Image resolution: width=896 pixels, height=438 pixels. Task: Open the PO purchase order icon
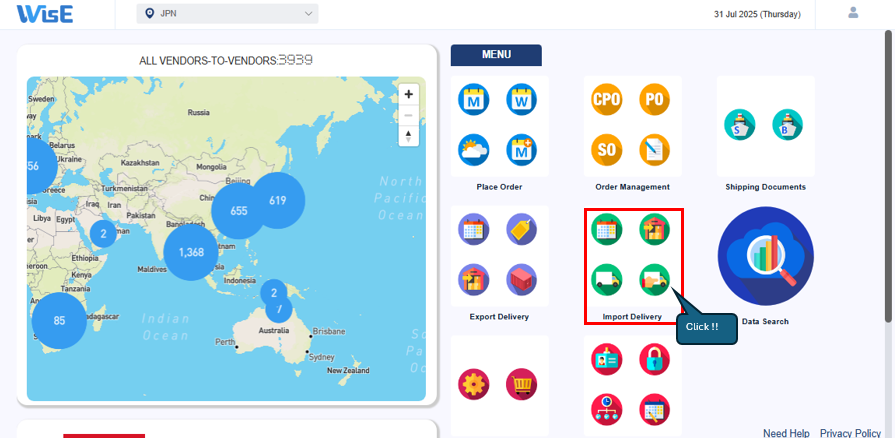(655, 99)
